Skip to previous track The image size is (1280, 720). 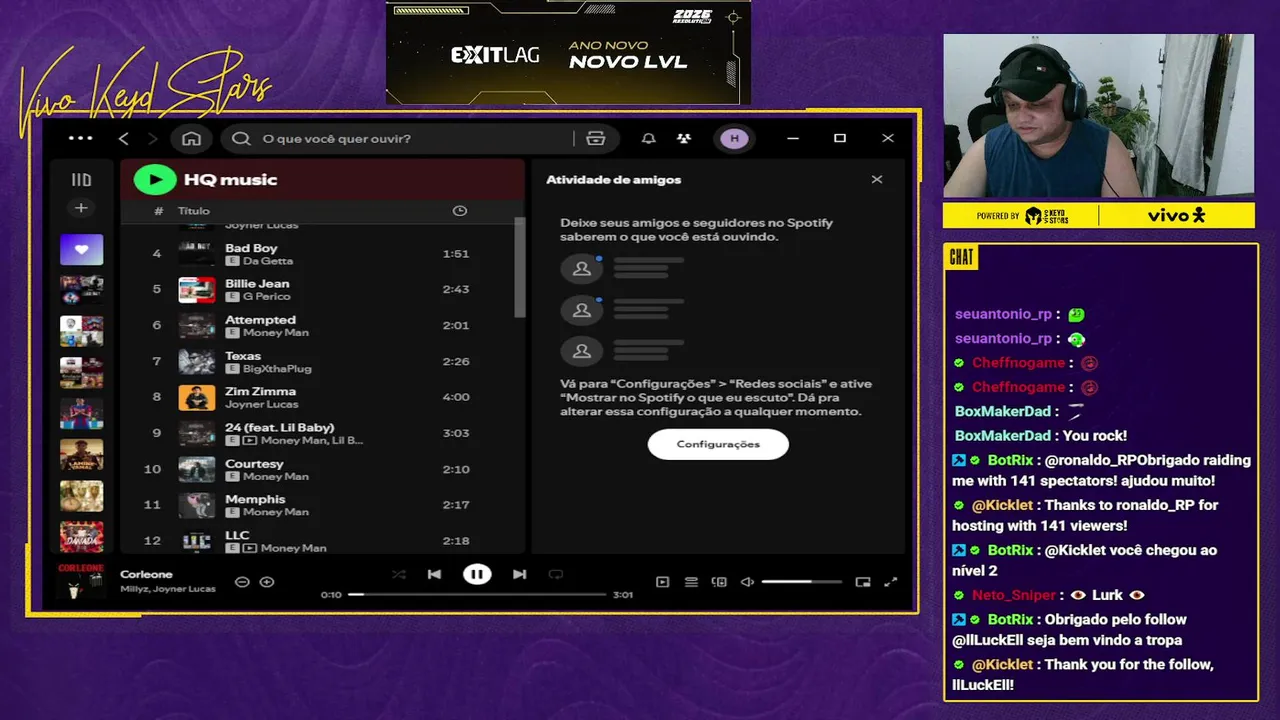coord(434,574)
